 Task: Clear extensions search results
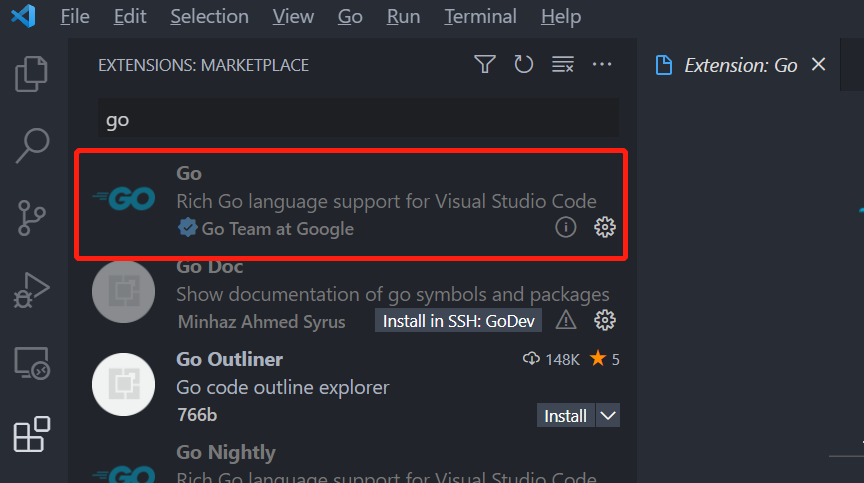(x=563, y=64)
